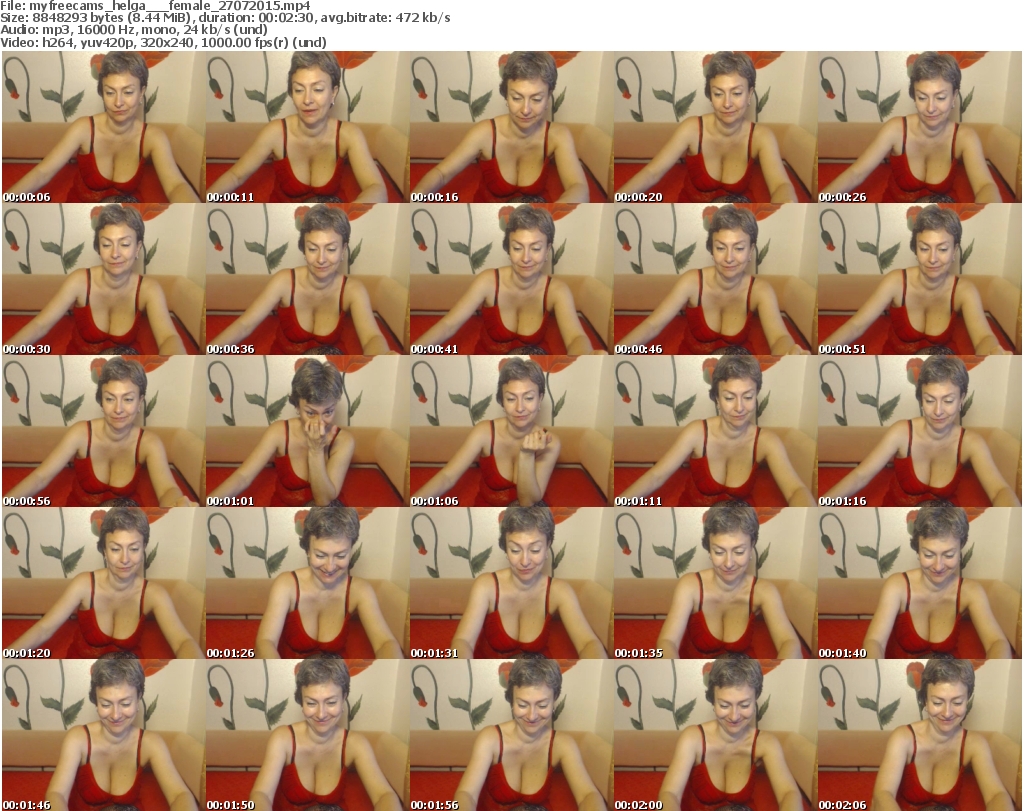This screenshot has height=811, width=1024.
Task: Select the thumbnail stamped 00:01:16
Action: pyautogui.click(x=920, y=432)
